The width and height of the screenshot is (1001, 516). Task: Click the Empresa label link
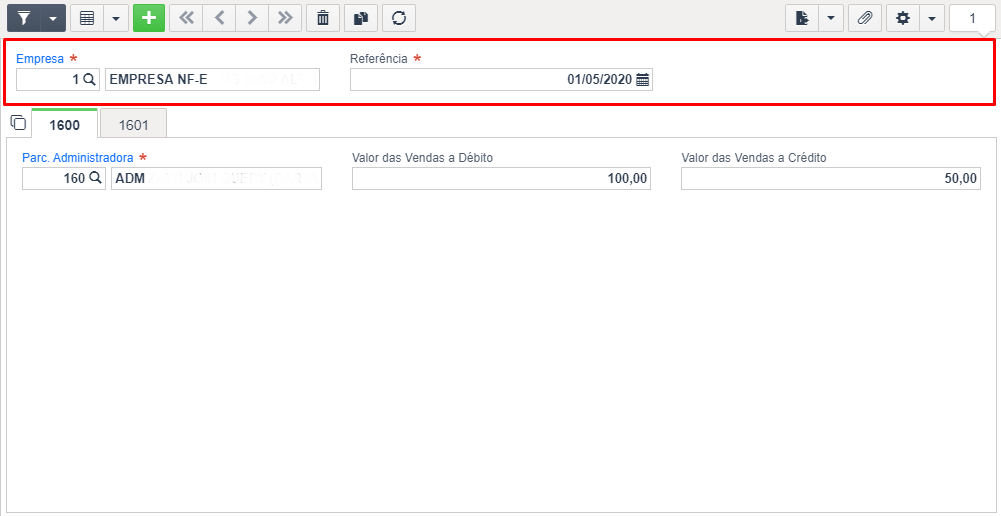tap(40, 59)
